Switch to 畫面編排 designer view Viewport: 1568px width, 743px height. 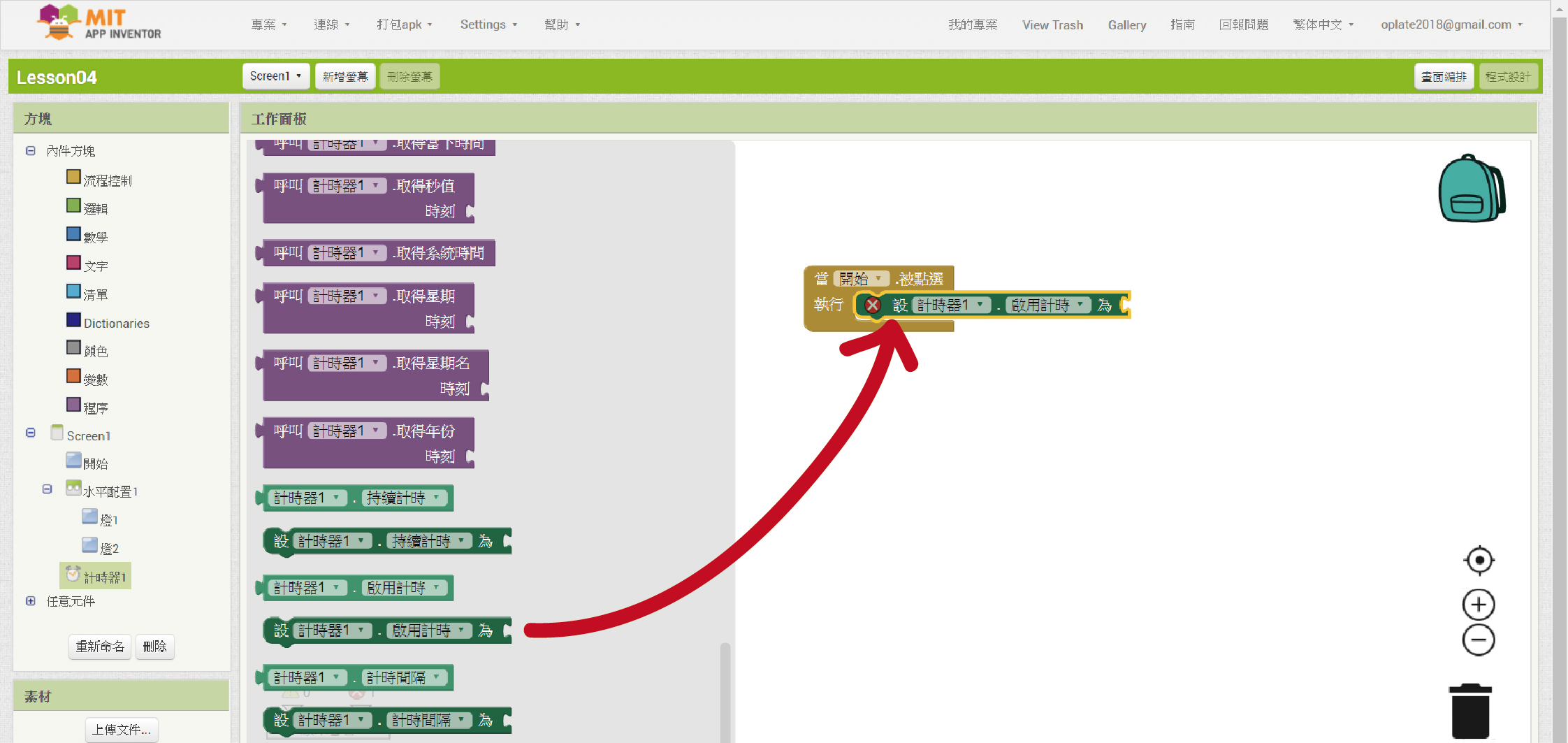coord(1443,76)
